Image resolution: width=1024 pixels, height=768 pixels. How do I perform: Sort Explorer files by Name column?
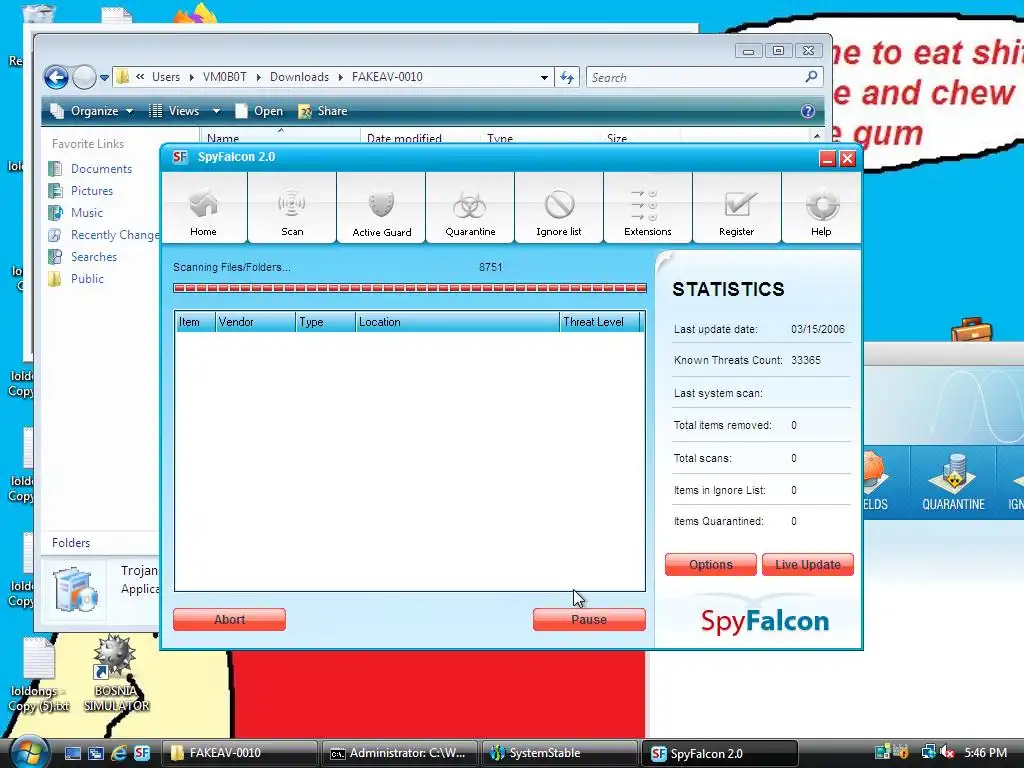pyautogui.click(x=281, y=138)
